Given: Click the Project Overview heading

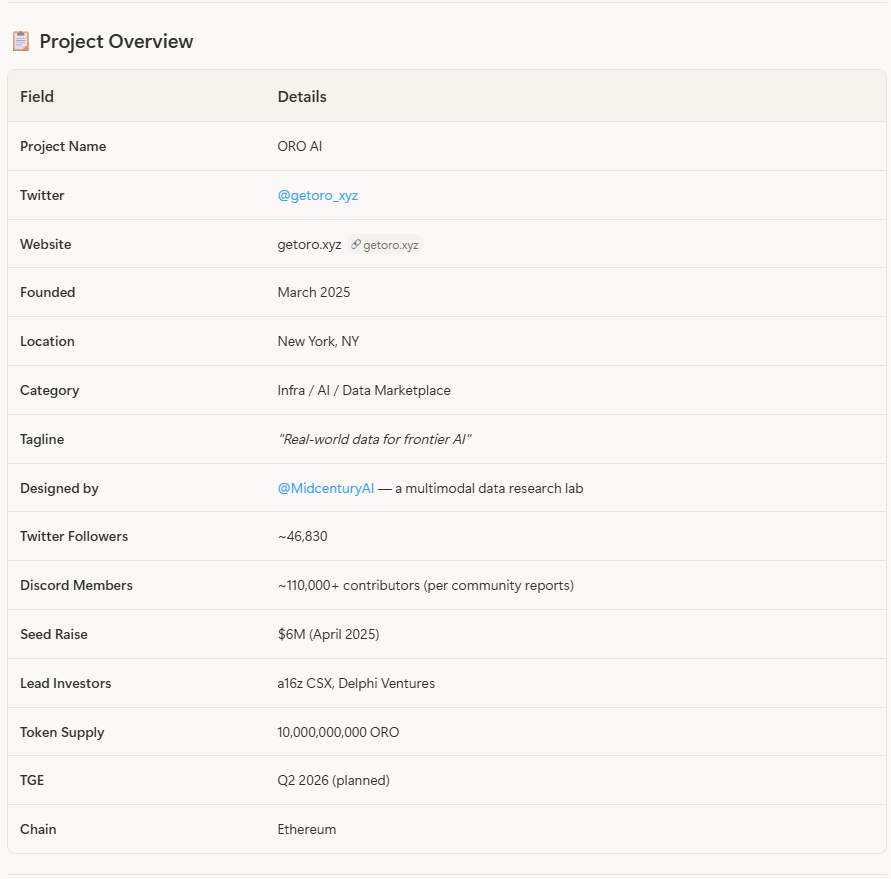Looking at the screenshot, I should (116, 41).
